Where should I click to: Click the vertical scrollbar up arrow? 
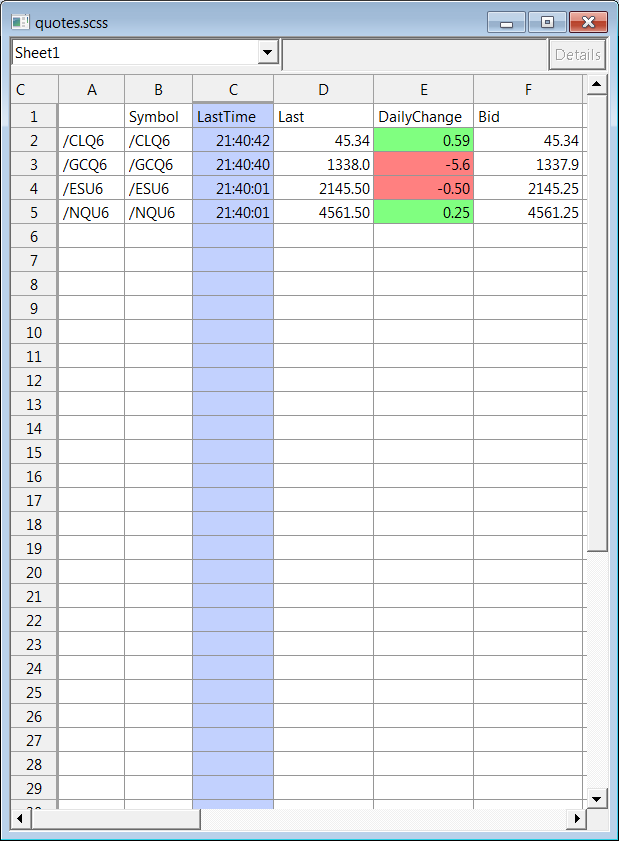[x=597, y=84]
